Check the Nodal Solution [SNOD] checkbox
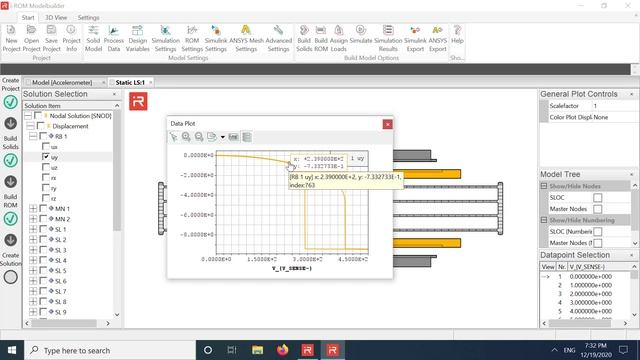 38,116
